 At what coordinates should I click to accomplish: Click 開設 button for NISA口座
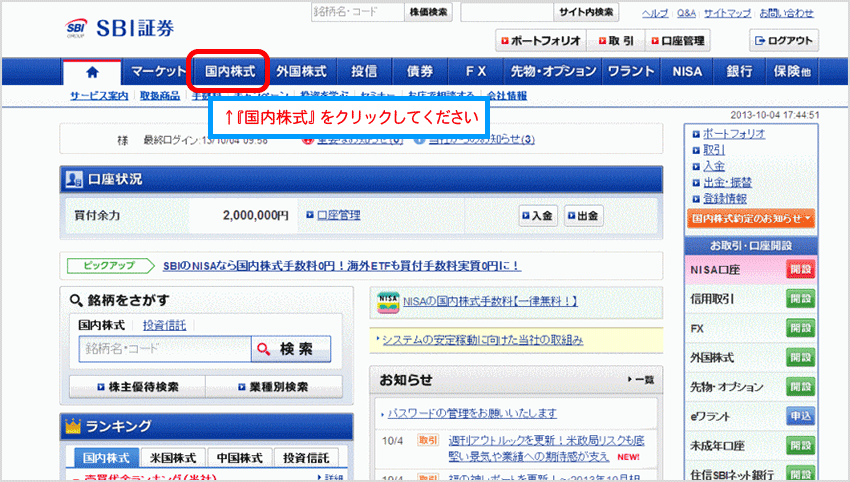[x=801, y=269]
